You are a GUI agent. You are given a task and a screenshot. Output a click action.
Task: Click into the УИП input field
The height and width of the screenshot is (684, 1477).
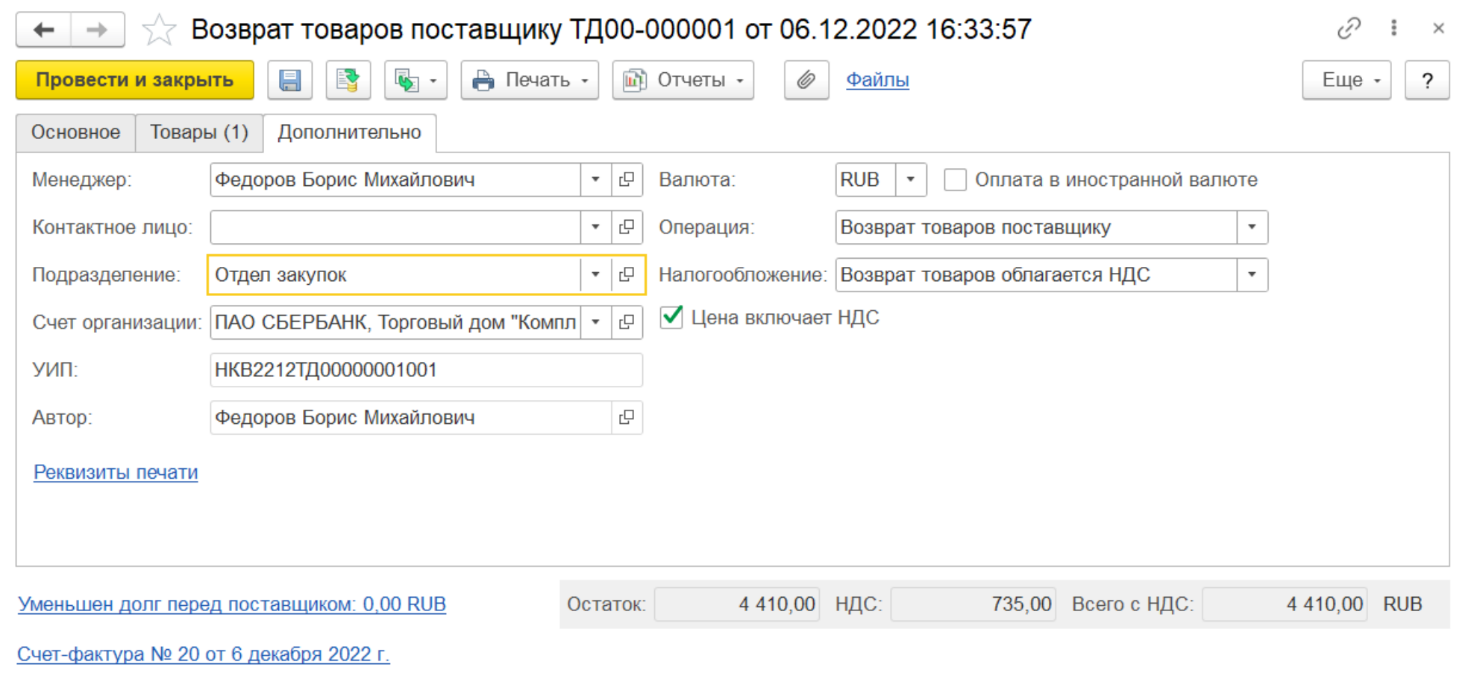tap(425, 370)
